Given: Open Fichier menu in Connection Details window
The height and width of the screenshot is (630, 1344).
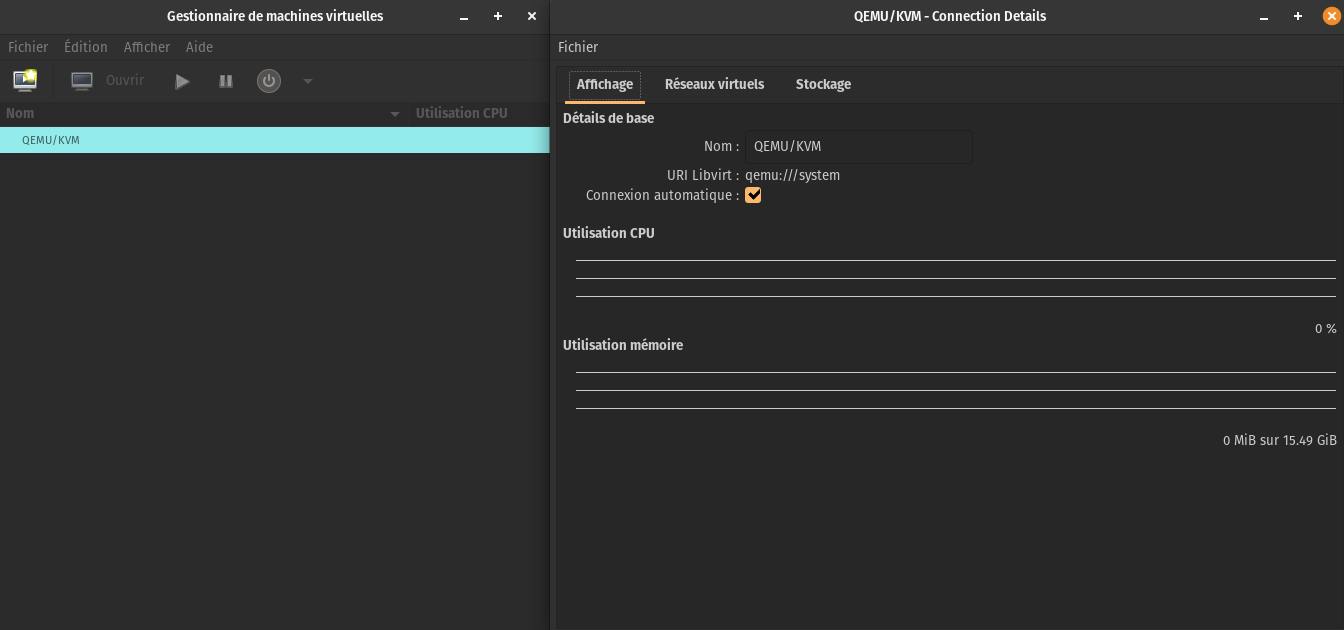Looking at the screenshot, I should tap(578, 47).
